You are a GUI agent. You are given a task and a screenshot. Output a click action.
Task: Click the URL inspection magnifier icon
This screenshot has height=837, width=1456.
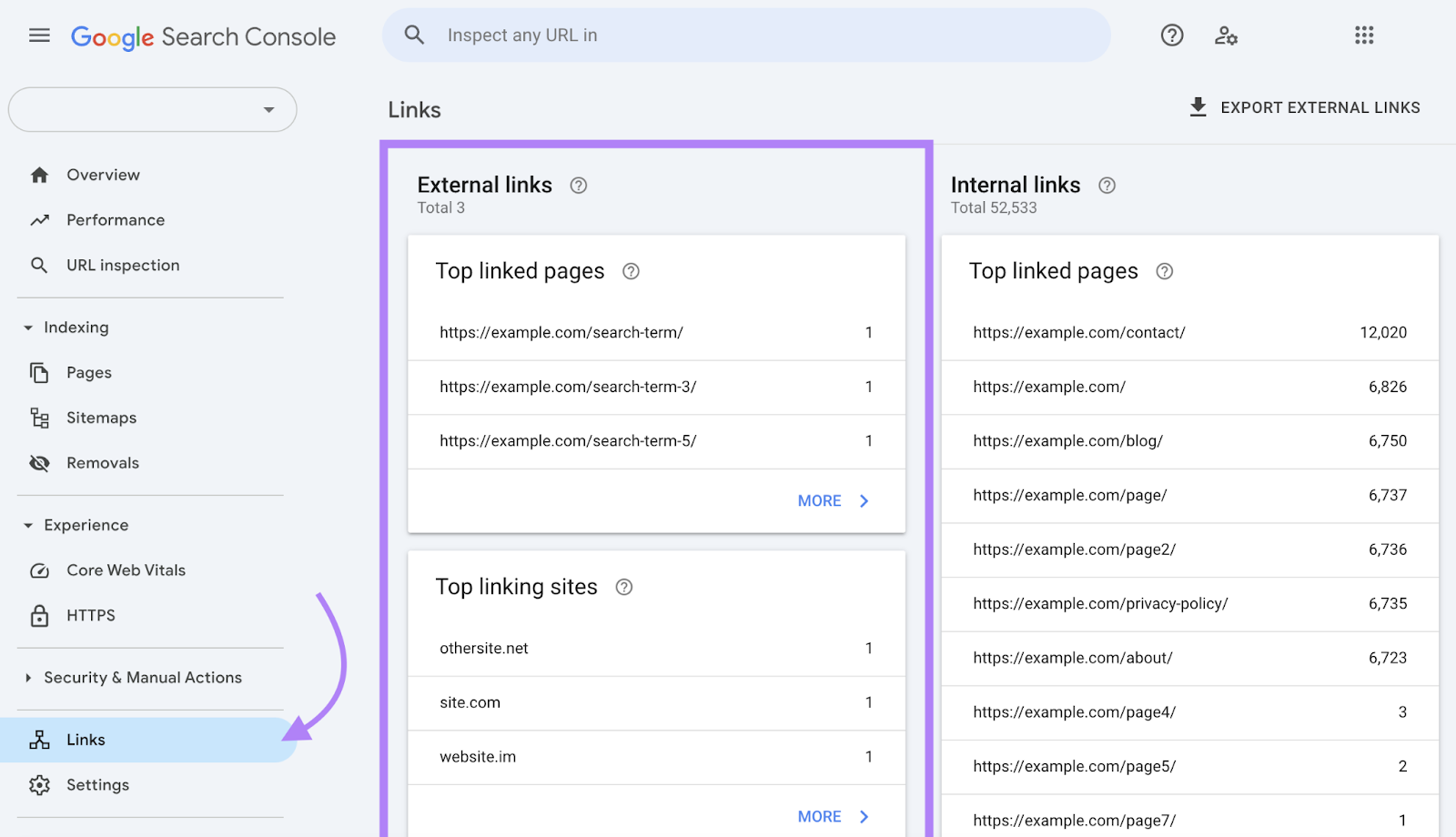coord(40,265)
